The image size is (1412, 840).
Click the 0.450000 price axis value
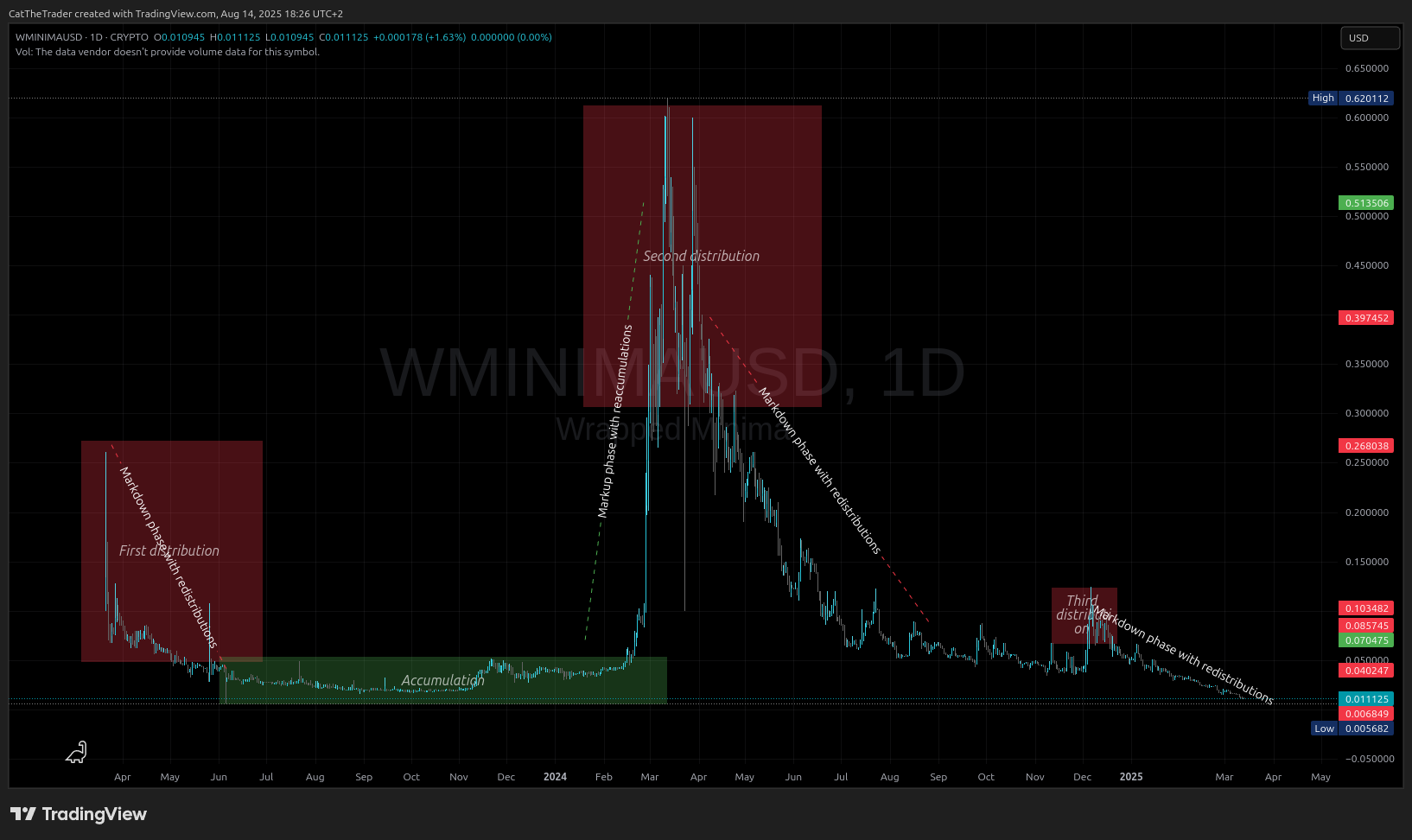coord(1367,265)
